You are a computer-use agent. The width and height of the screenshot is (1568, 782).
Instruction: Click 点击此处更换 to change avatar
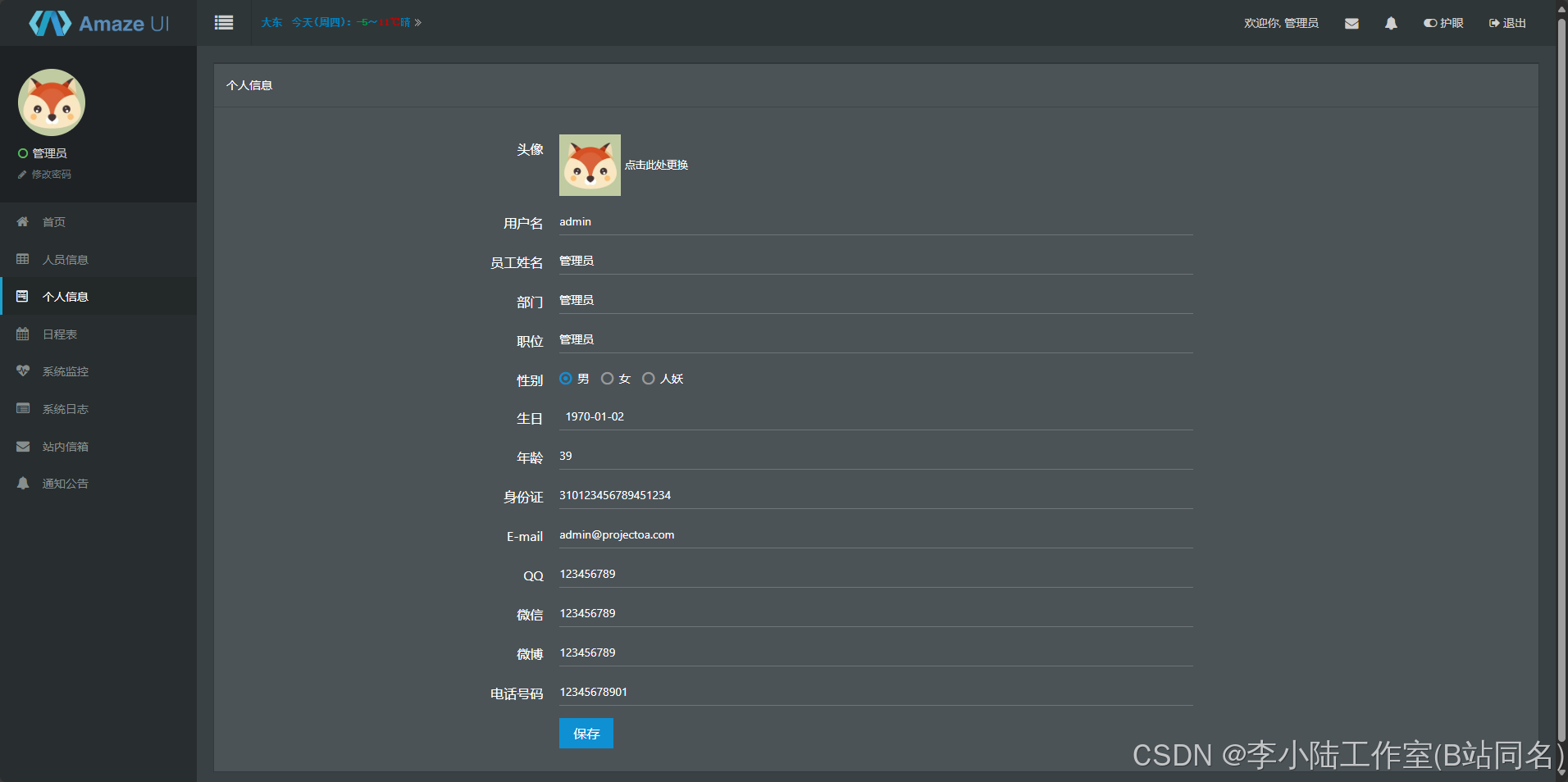coord(655,165)
